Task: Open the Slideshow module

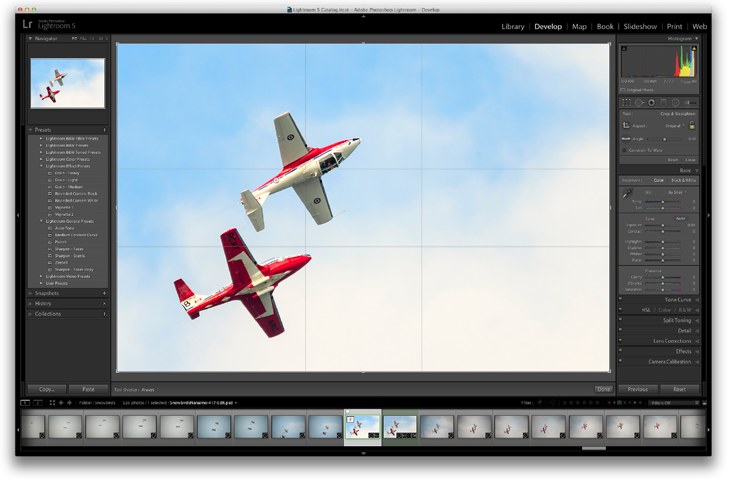Action: 640,27
